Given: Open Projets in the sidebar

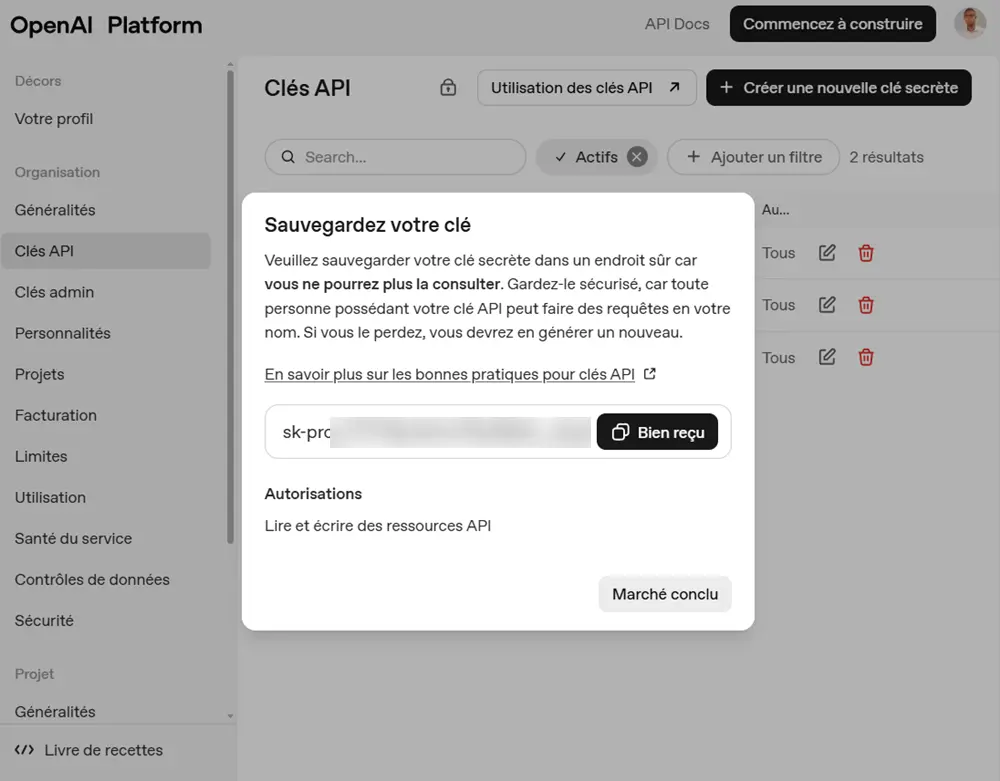Looking at the screenshot, I should tap(40, 374).
